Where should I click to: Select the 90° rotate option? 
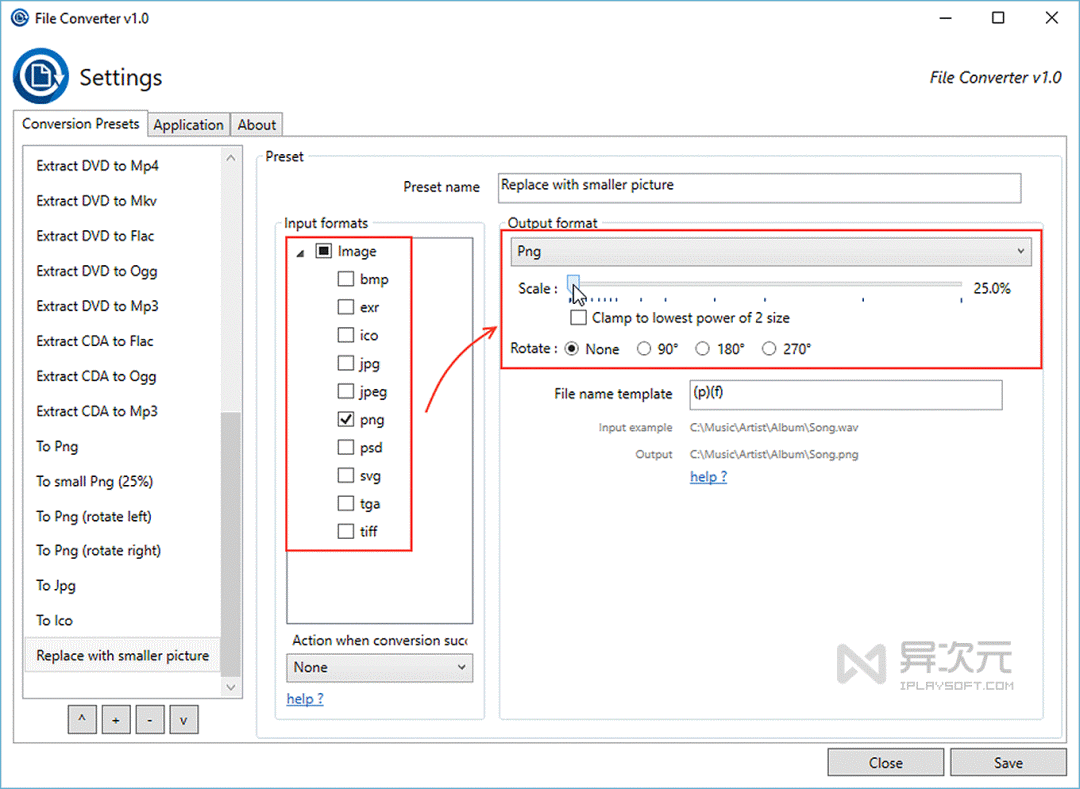(645, 349)
